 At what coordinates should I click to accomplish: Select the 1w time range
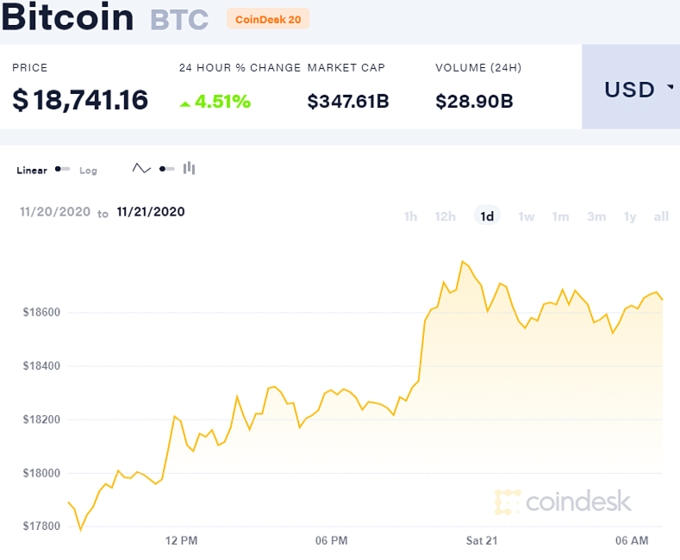[527, 216]
